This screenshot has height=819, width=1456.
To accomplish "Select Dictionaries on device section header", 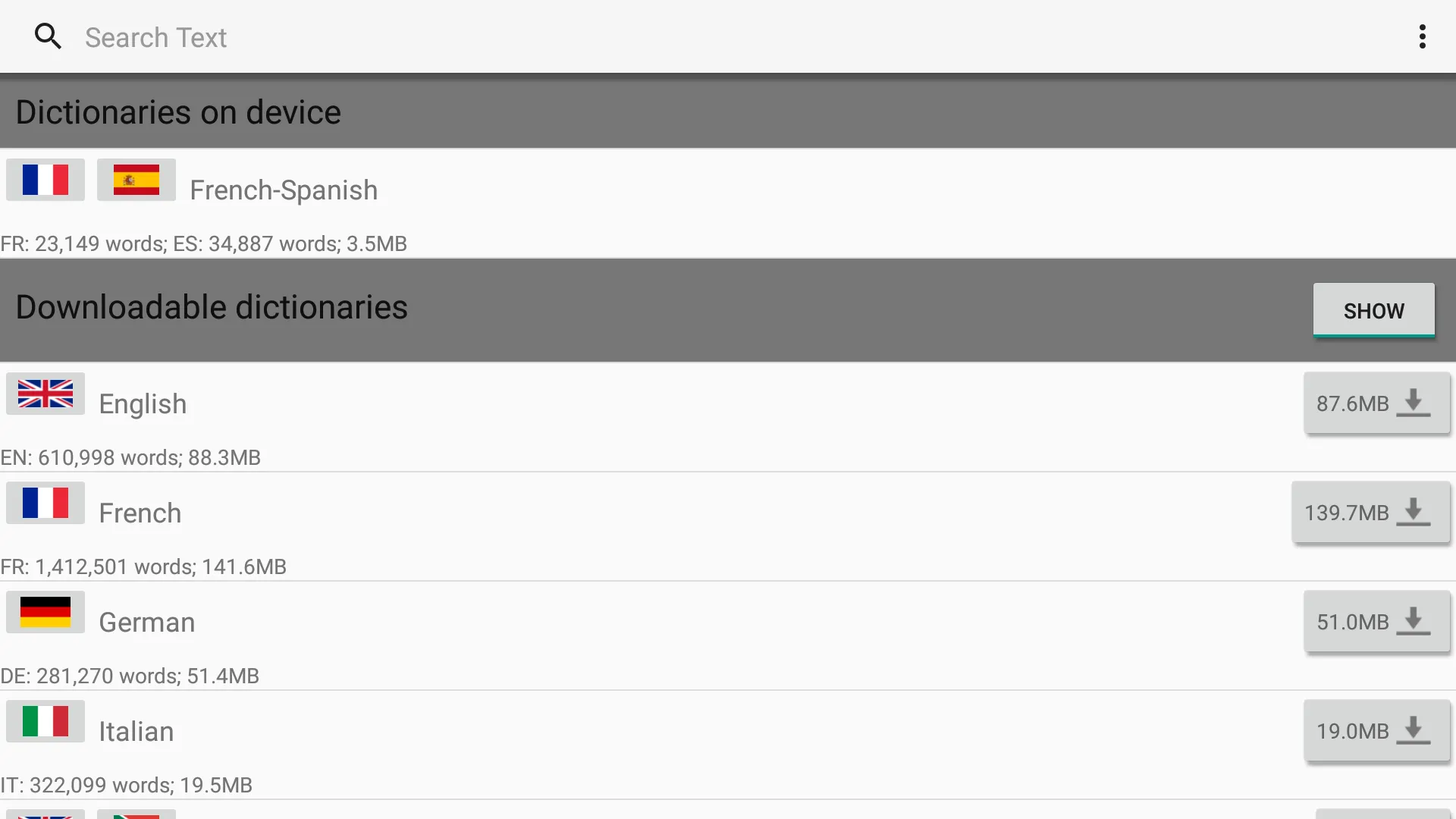I will pos(728,111).
